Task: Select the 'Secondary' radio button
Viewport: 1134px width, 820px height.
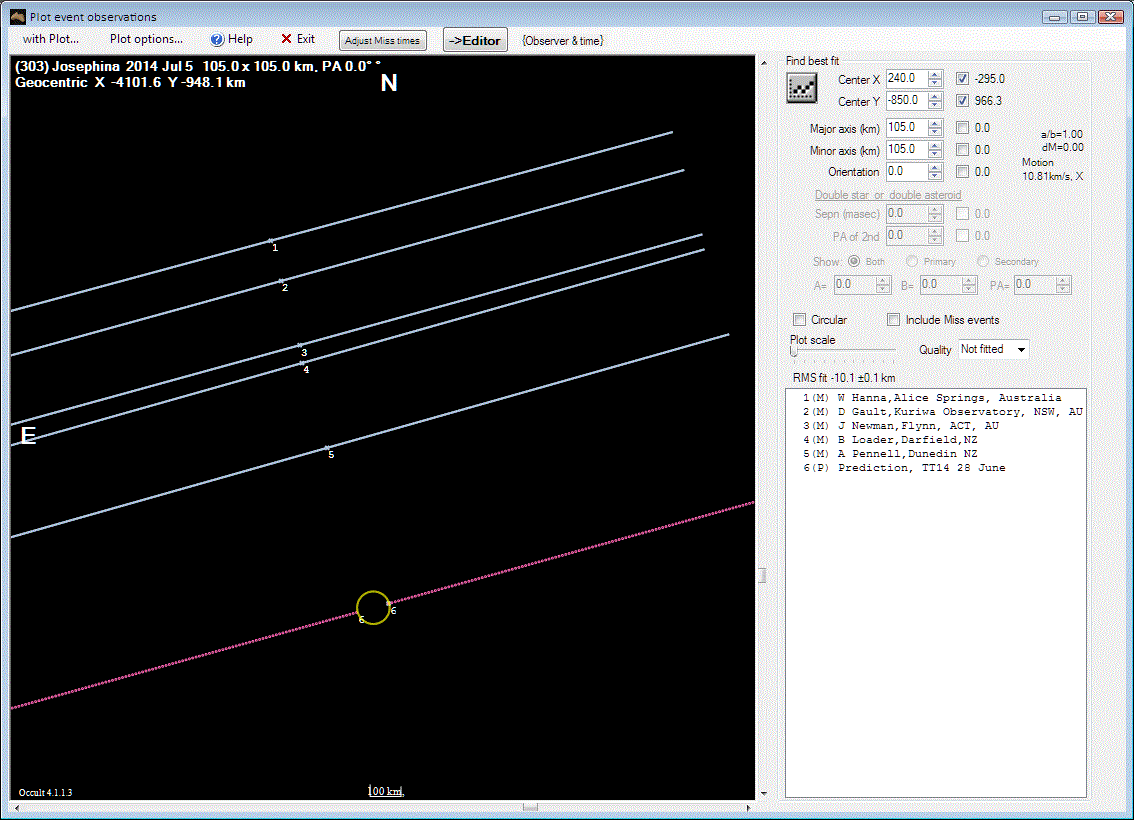Action: pyautogui.click(x=983, y=261)
